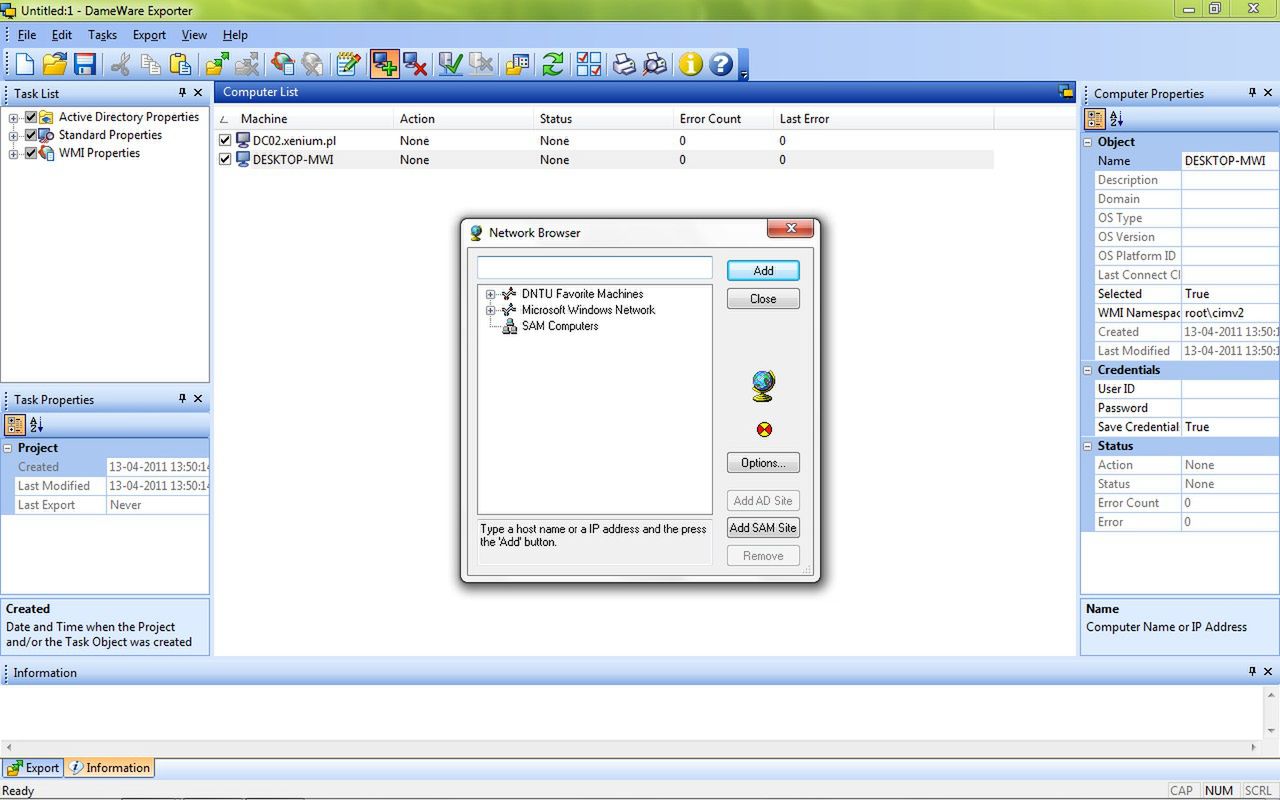This screenshot has width=1280, height=800.
Task: Expand Microsoft Windows Network node
Action: (491, 311)
